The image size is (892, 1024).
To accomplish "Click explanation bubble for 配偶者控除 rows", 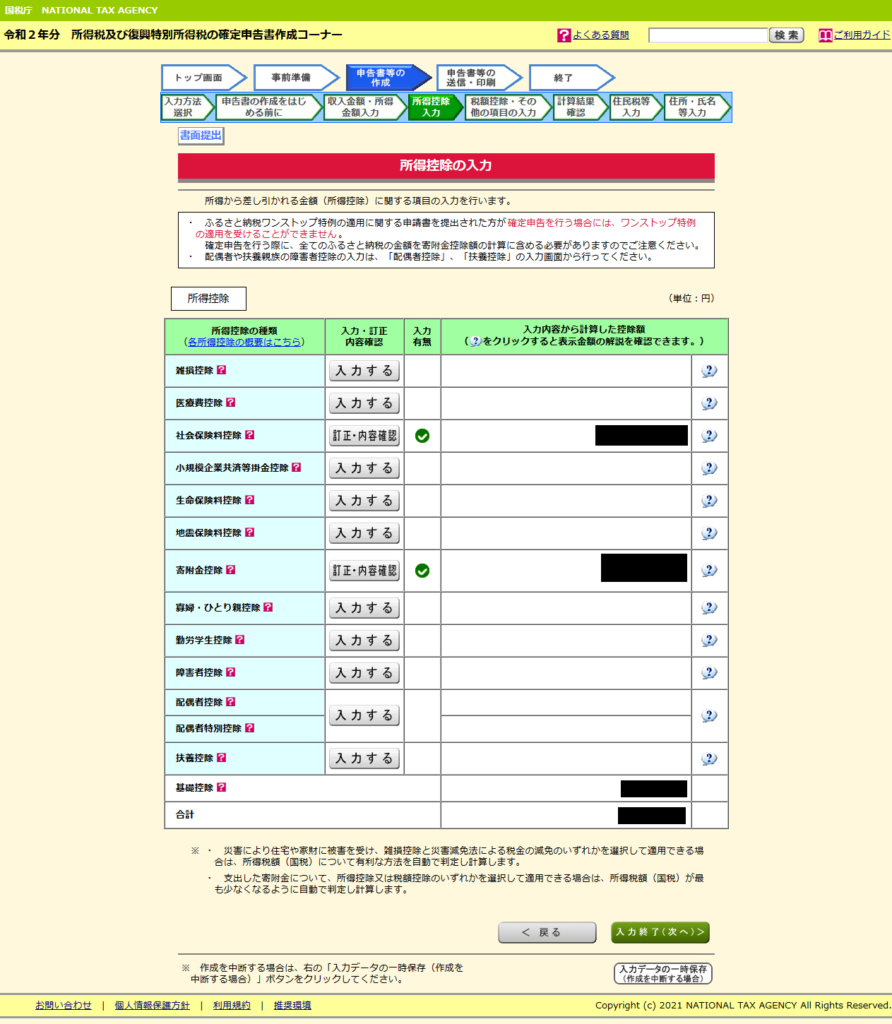I will tap(709, 716).
